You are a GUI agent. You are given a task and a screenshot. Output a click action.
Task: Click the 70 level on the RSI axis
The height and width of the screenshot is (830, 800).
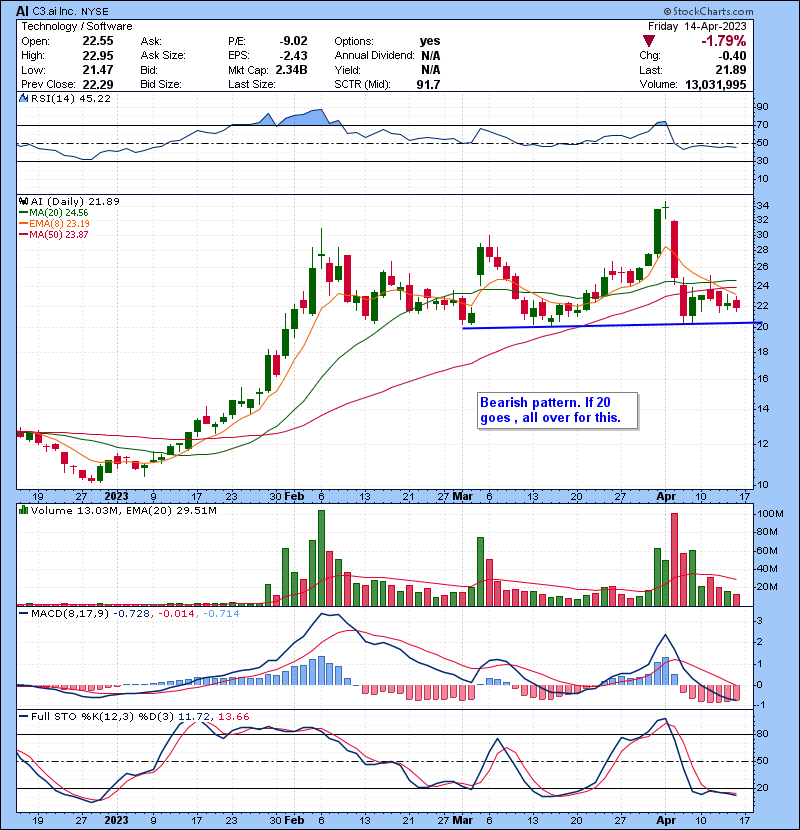coord(763,125)
